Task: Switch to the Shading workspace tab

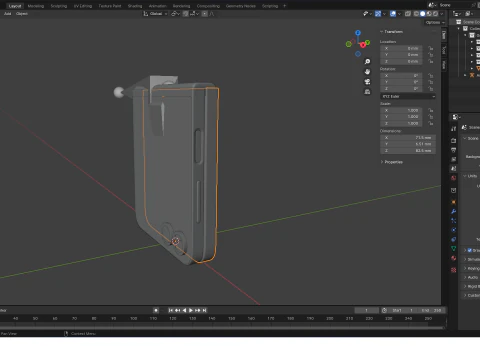Action: click(135, 6)
